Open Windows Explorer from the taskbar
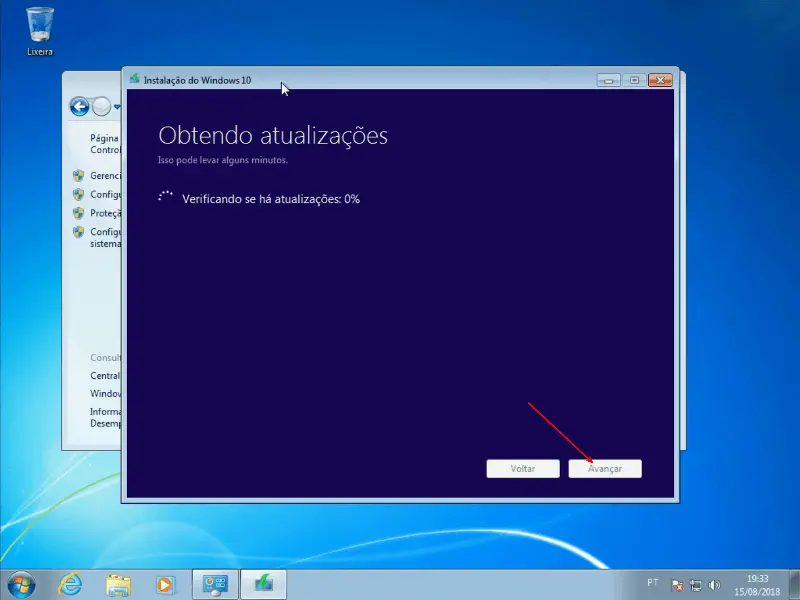This screenshot has height=600, width=800. (x=118, y=585)
